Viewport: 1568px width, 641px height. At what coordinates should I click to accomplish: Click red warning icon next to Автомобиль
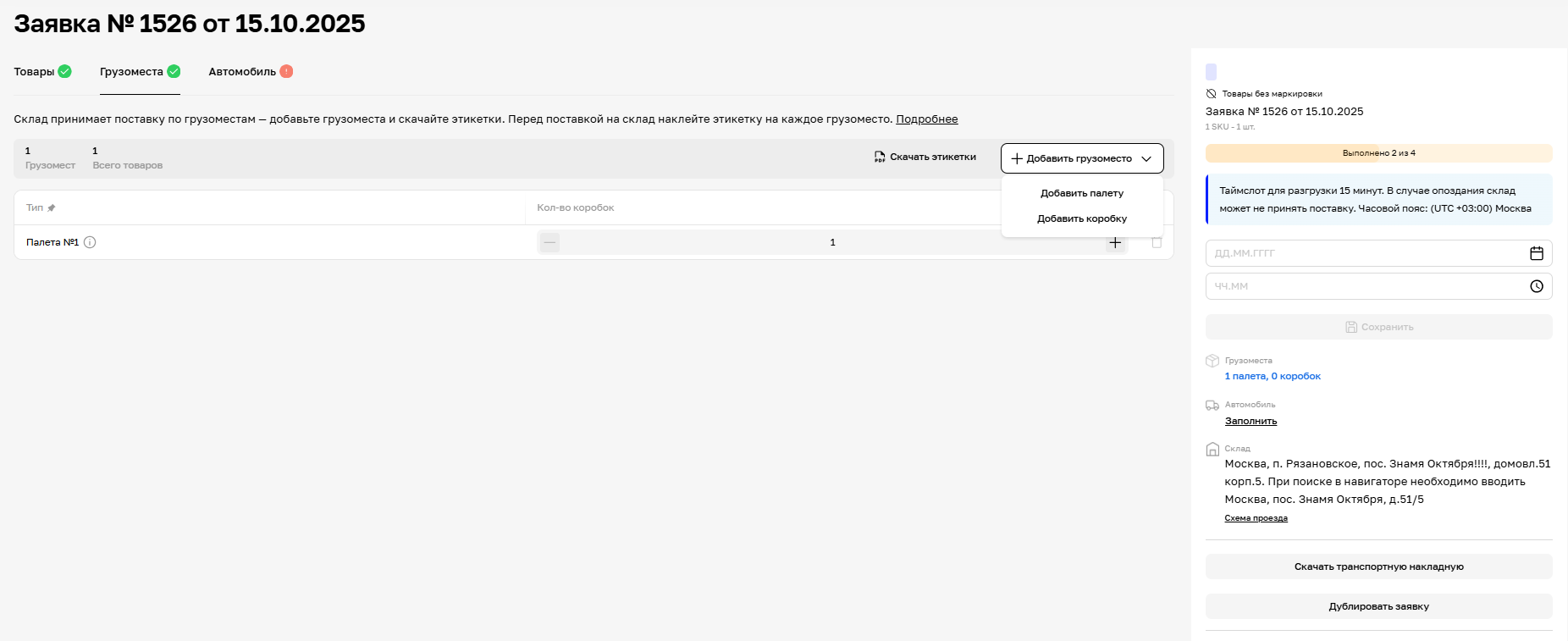point(286,71)
